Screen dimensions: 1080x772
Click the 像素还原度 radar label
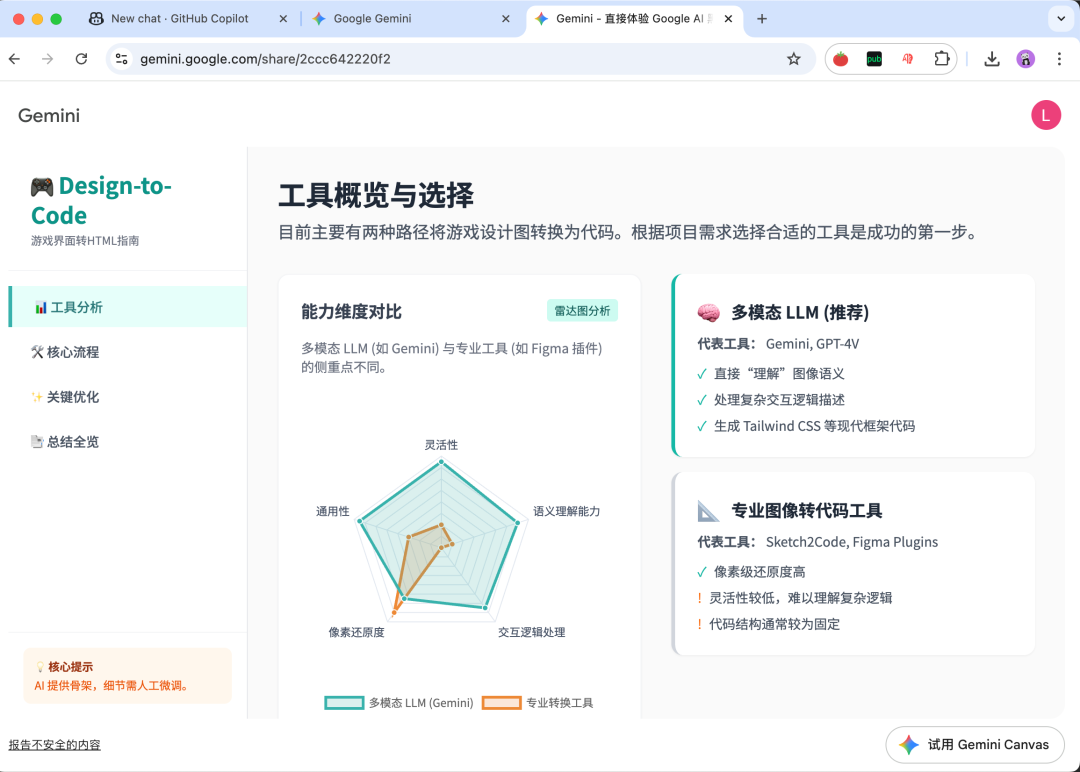point(356,632)
